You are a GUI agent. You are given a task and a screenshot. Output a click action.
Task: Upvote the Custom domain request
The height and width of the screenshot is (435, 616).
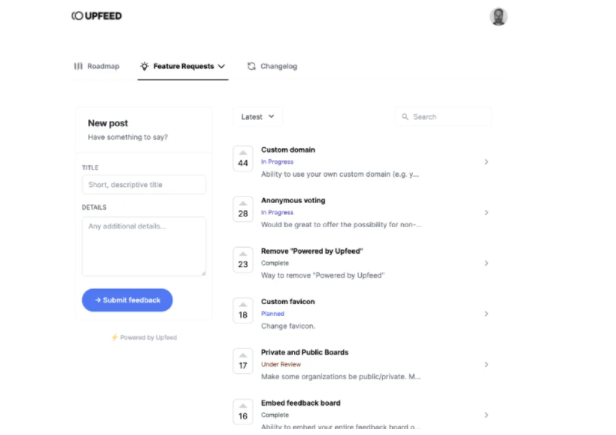[243, 152]
